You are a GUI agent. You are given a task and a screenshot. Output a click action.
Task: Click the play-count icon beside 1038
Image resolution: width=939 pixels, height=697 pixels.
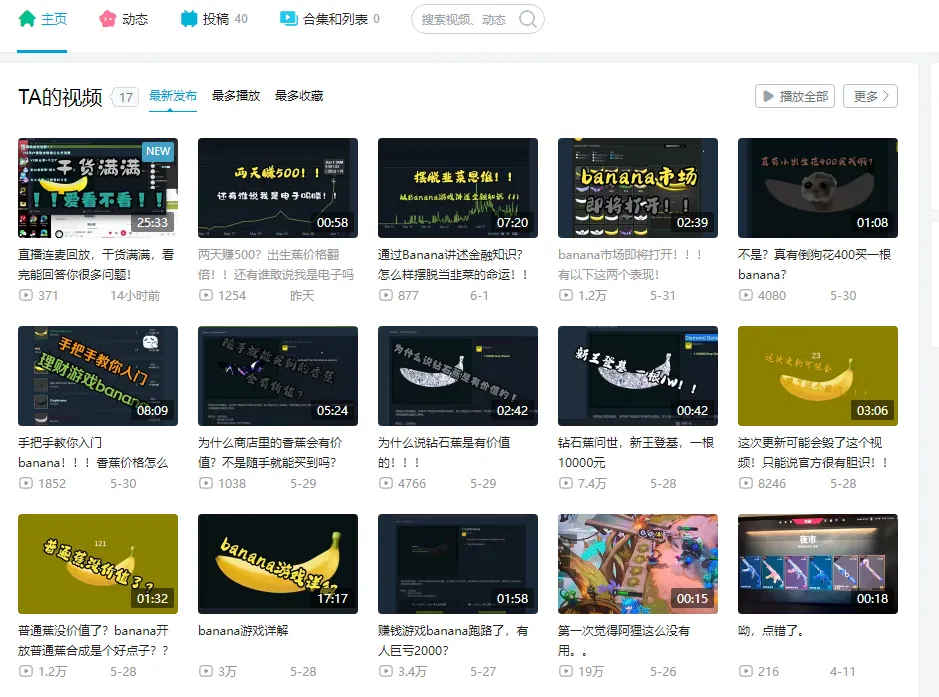tap(206, 483)
